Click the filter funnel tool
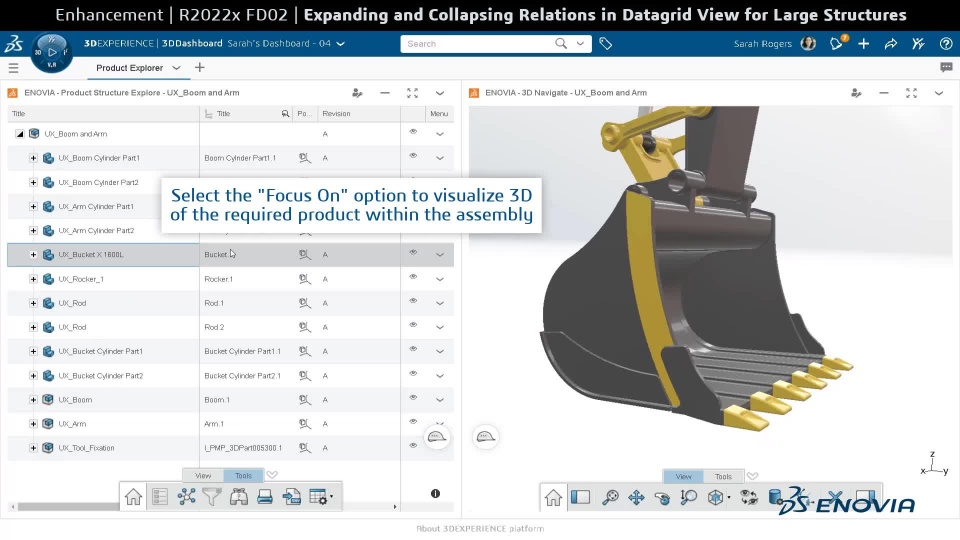Screen dimensions: 960x540 [x=212, y=497]
